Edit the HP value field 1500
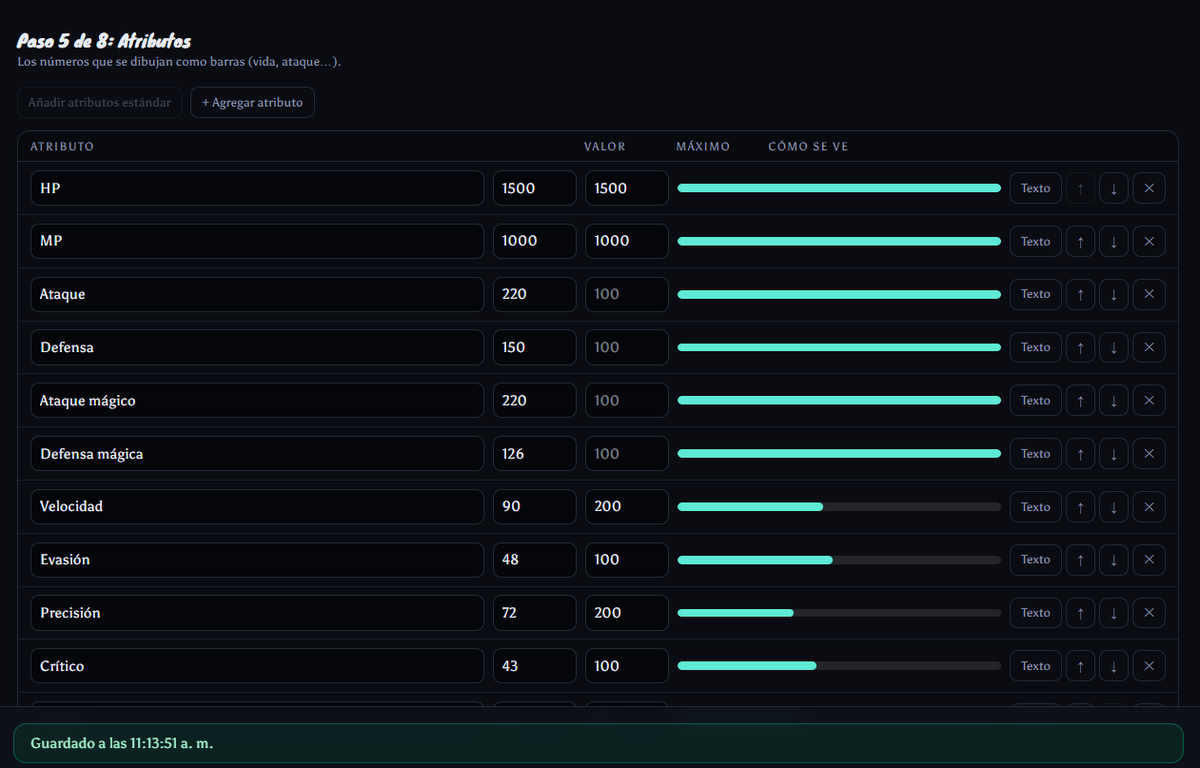The width and height of the screenshot is (1200, 768). coord(535,188)
